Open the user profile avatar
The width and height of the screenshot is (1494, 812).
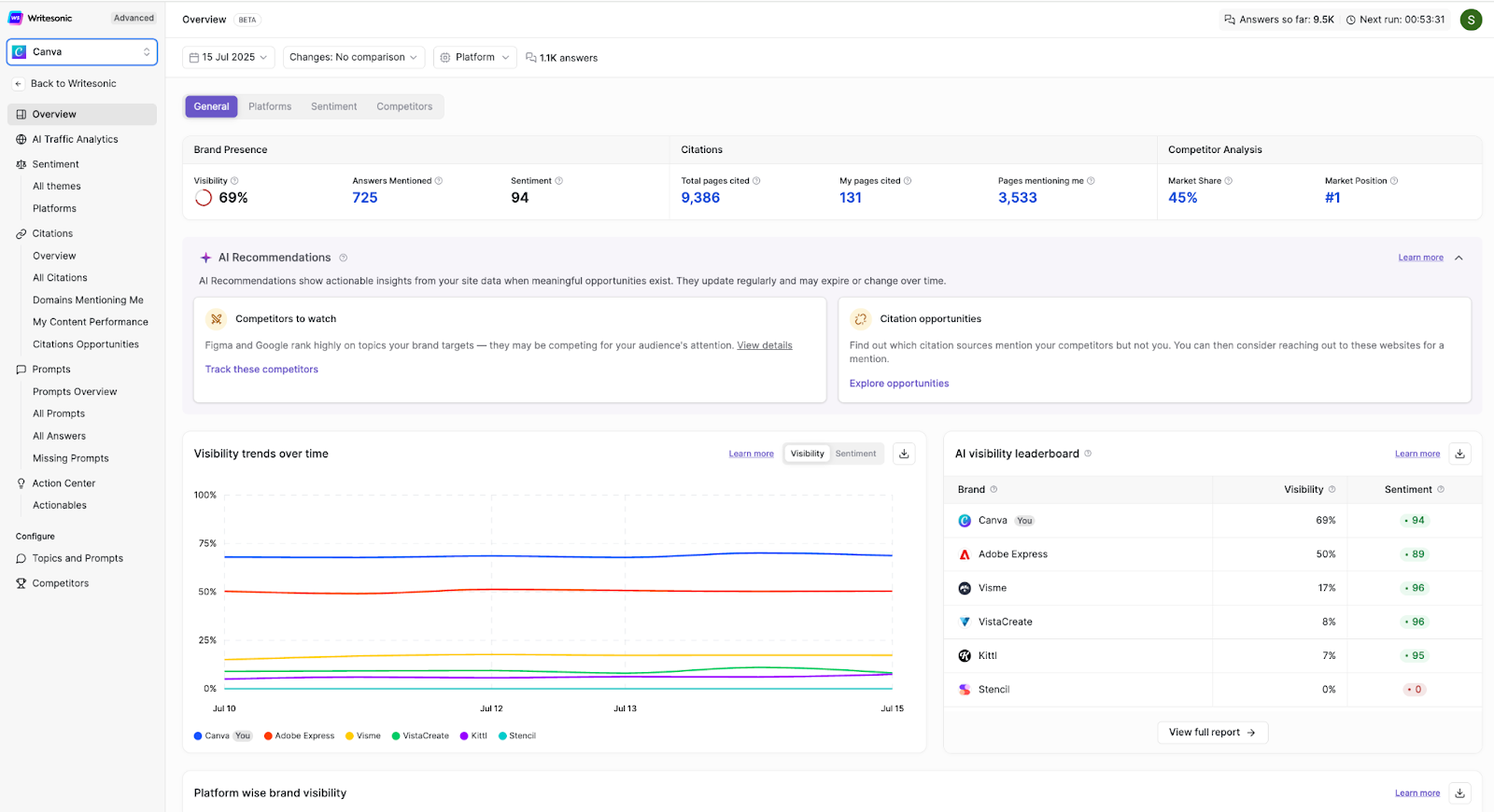tap(1471, 20)
